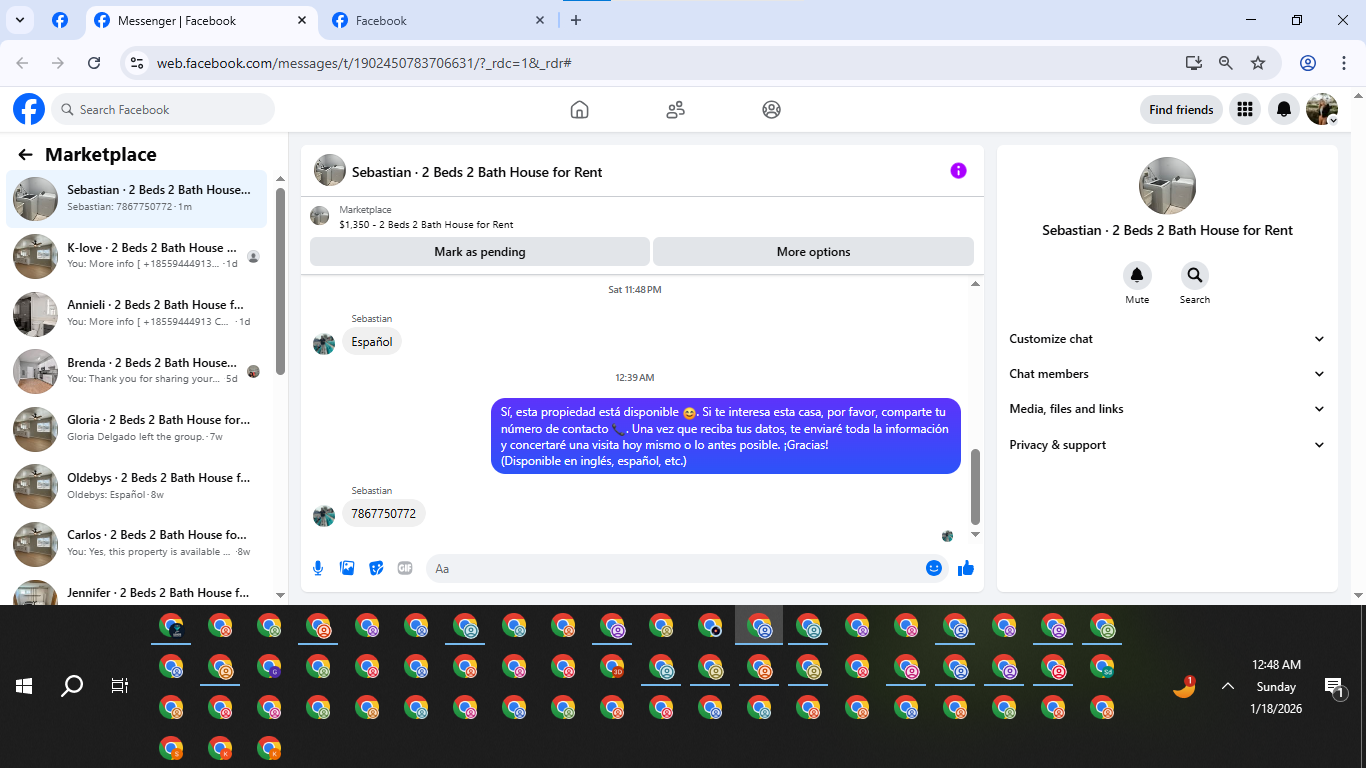Screen dimensions: 1366x768
Task: Open Chrome's three-dot menu
Action: 1344,63
